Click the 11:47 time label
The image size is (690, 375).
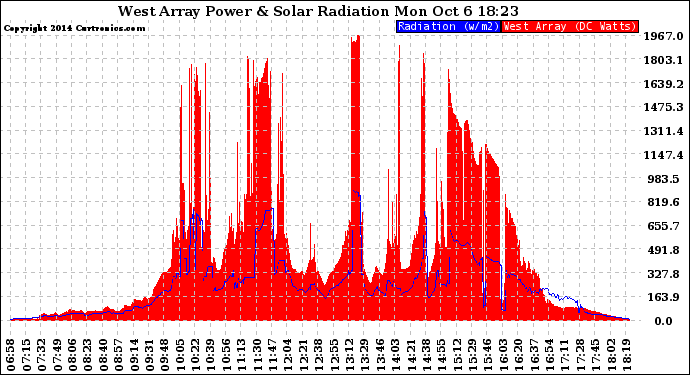(272, 355)
